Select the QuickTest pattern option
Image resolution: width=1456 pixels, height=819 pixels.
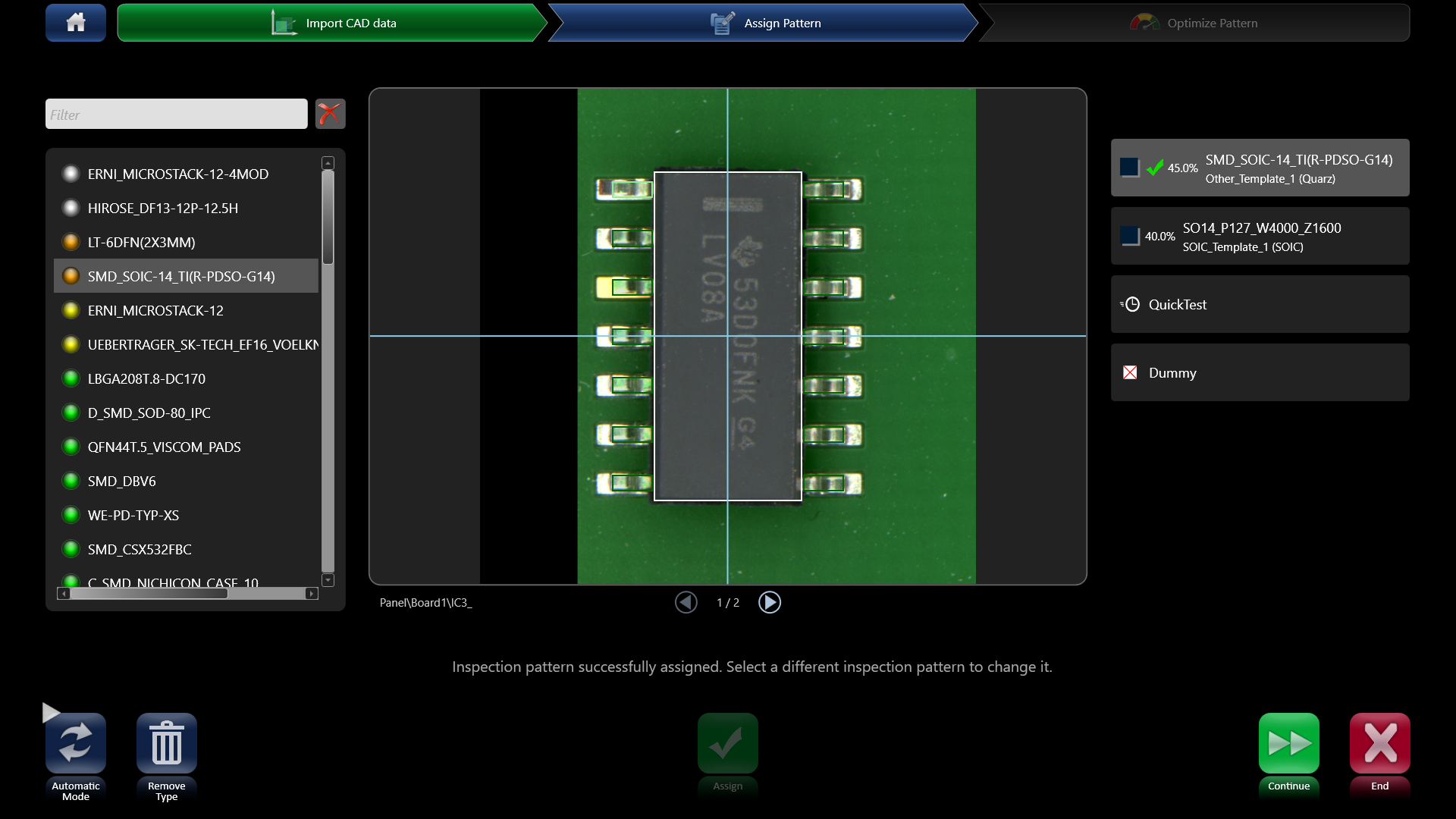coord(1259,304)
